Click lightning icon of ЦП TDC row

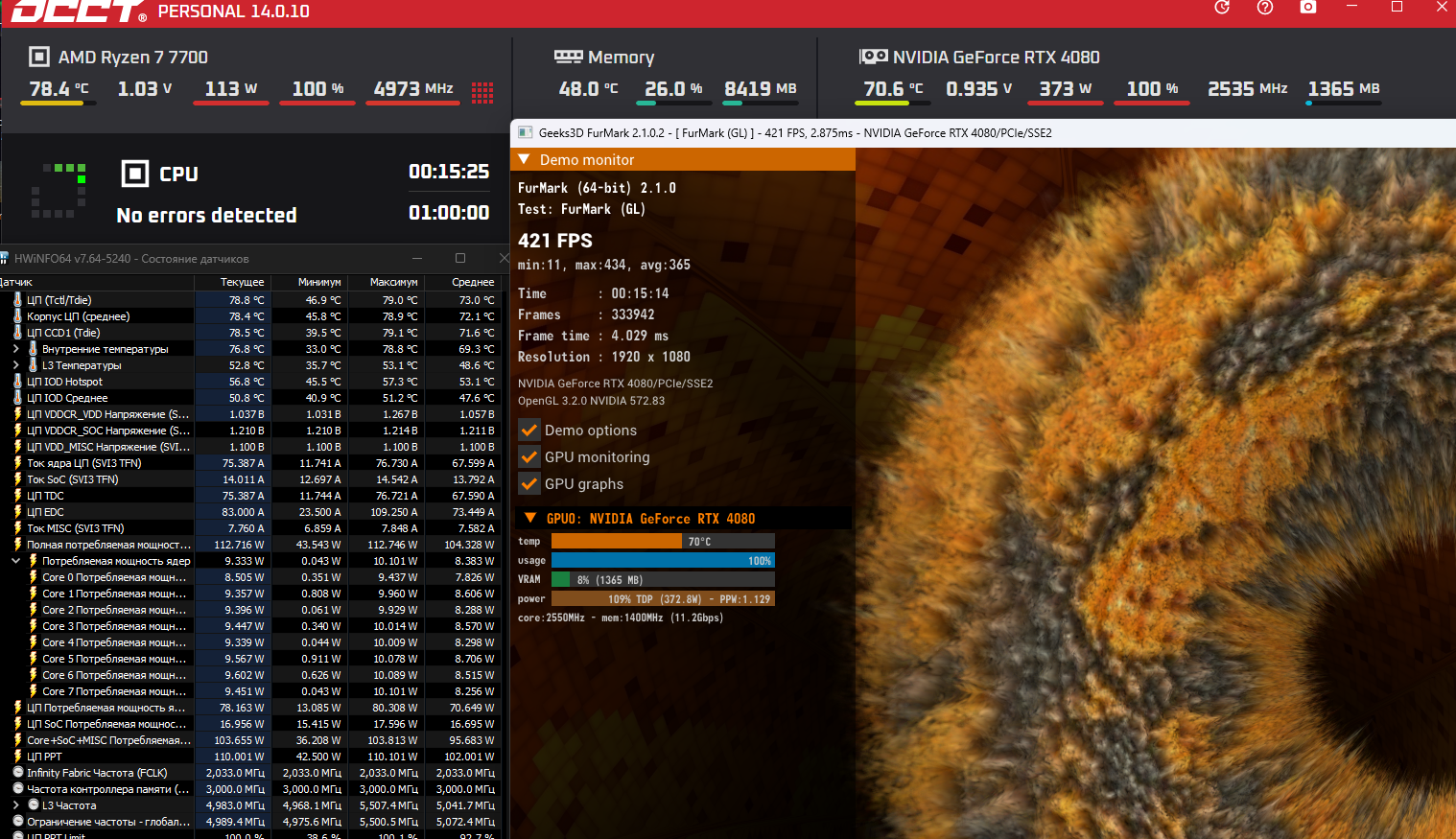(17, 496)
